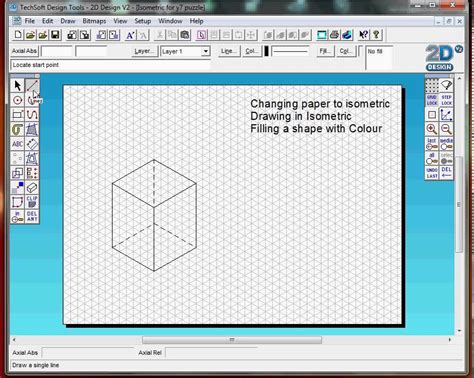Click the 'last' zoom view button
474x378 pixels.
click(432, 144)
